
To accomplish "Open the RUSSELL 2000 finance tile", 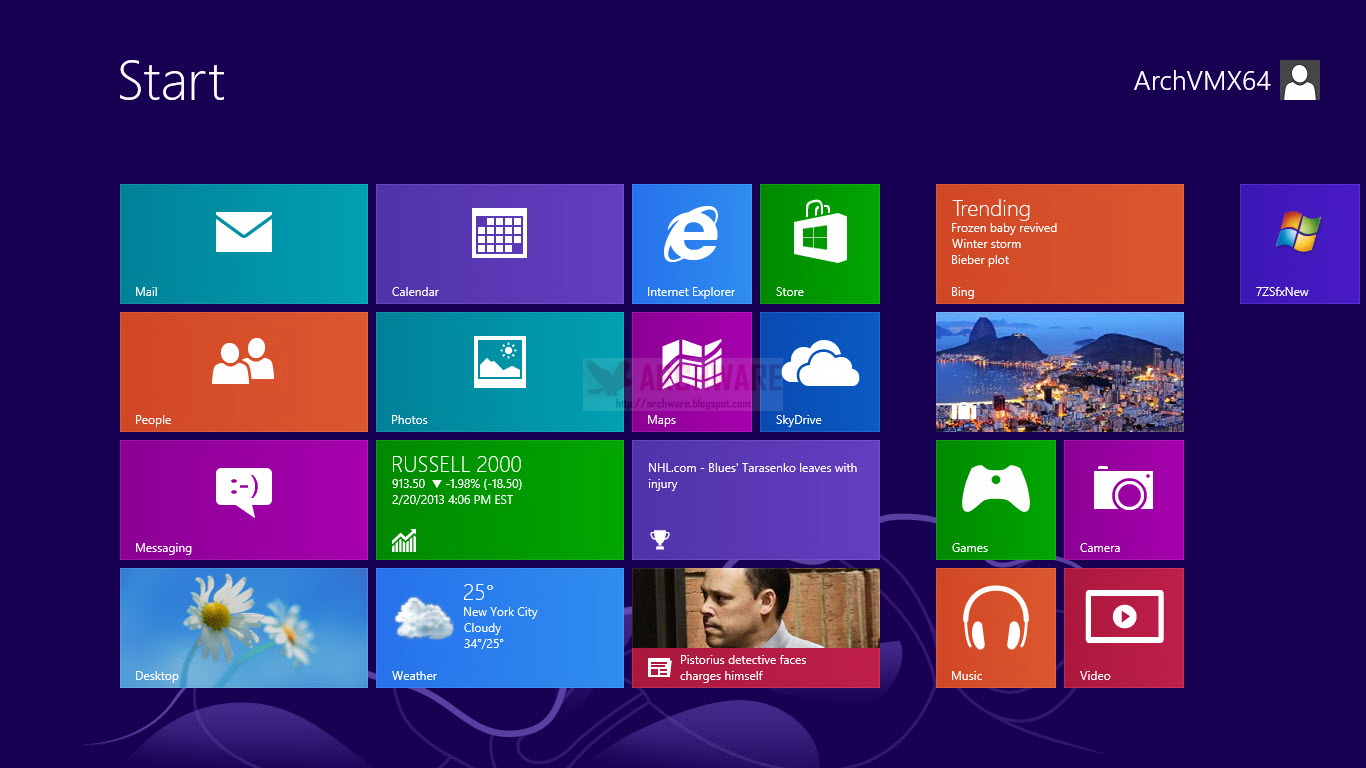I will [x=499, y=499].
